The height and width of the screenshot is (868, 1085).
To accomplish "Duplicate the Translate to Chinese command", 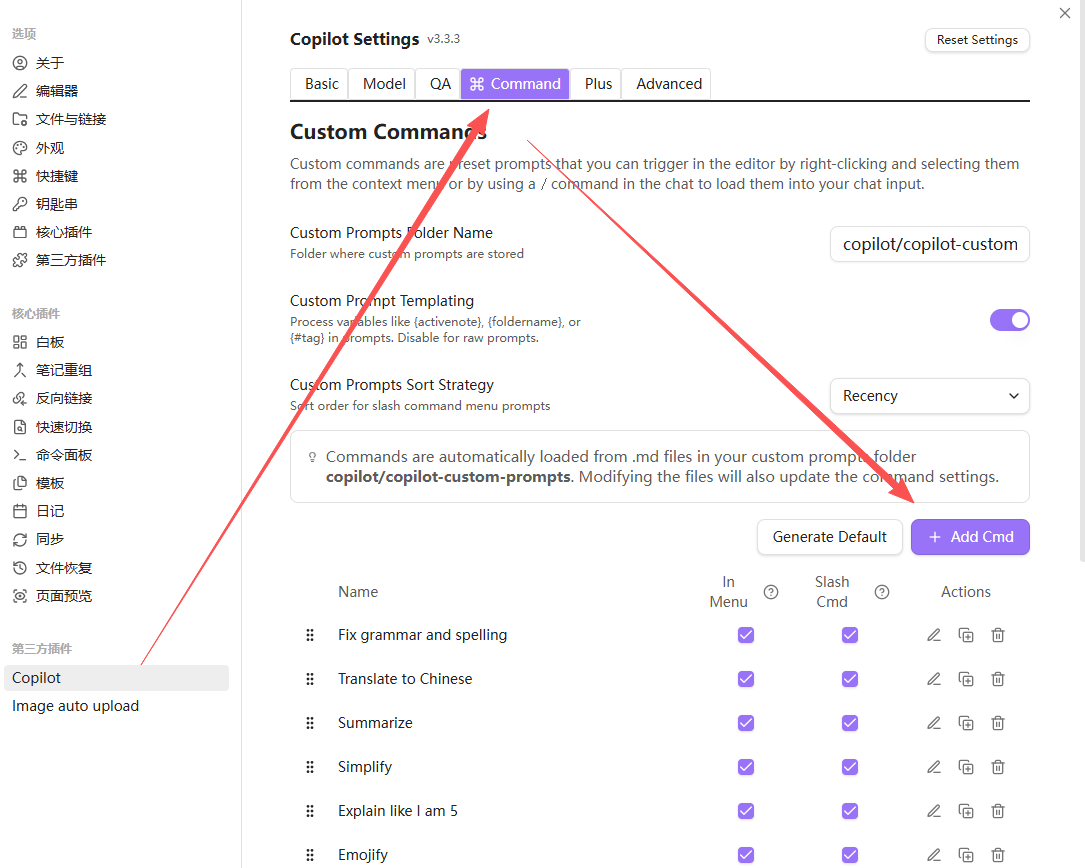I will tap(966, 679).
